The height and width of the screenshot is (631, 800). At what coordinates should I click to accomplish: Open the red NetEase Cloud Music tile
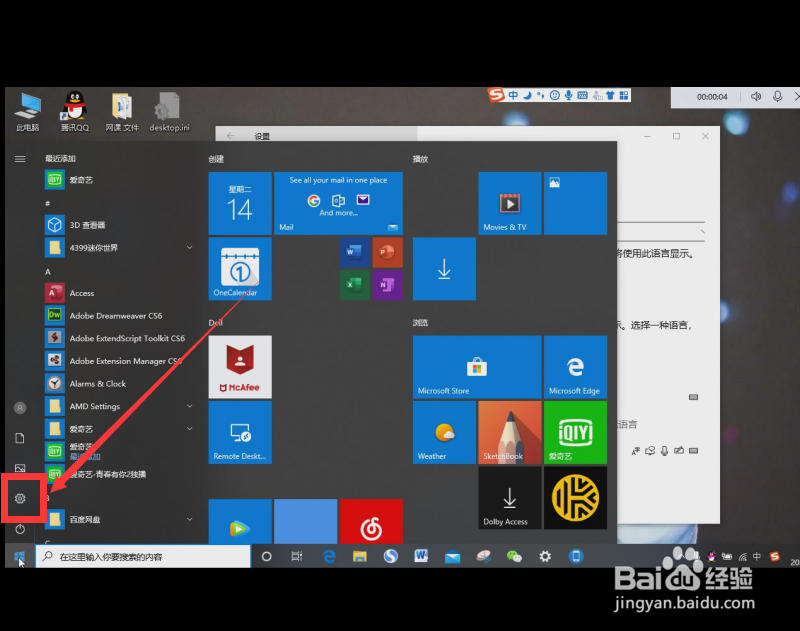[371, 521]
